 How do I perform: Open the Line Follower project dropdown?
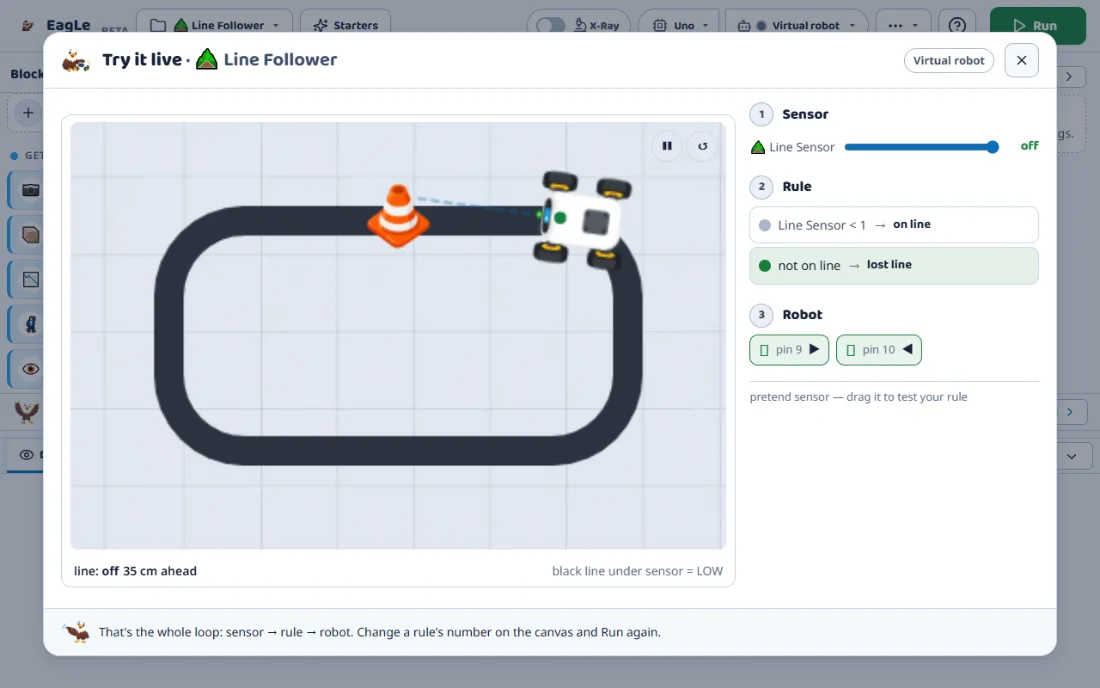pyautogui.click(x=215, y=25)
